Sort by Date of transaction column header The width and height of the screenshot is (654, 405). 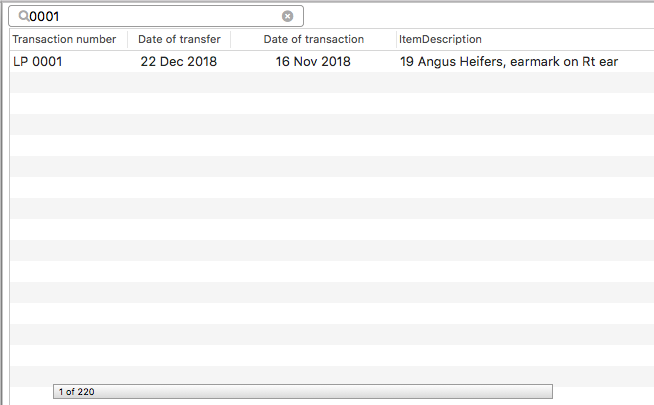pos(314,39)
